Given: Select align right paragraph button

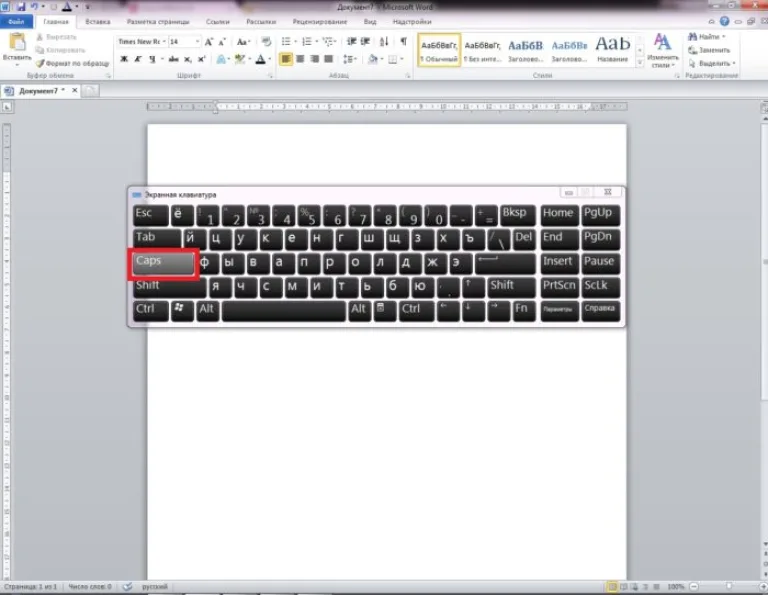Looking at the screenshot, I should (x=314, y=59).
